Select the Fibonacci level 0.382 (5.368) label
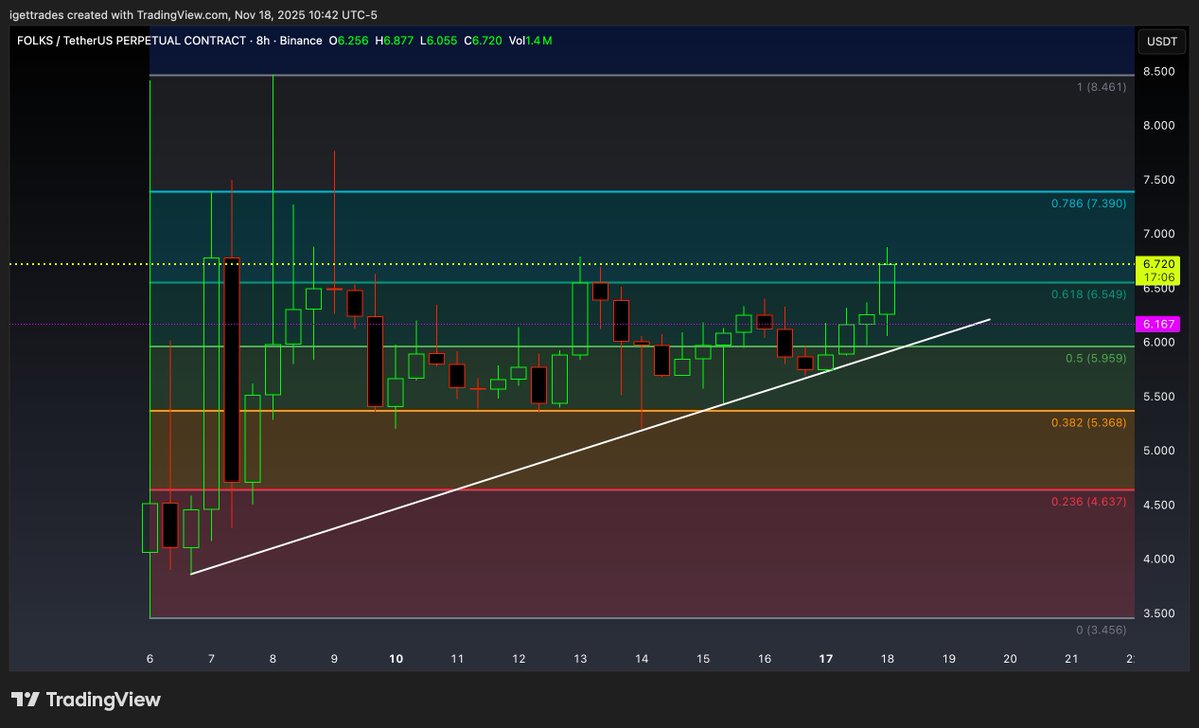The height and width of the screenshot is (728, 1199). [1088, 422]
